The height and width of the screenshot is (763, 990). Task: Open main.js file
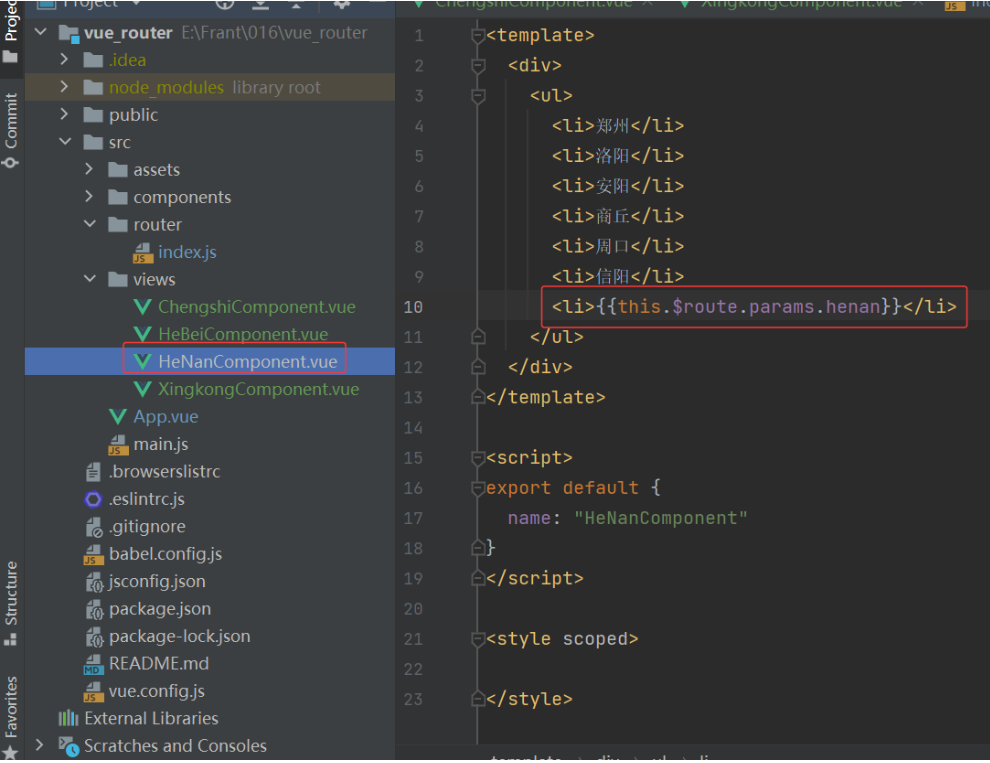pos(160,444)
